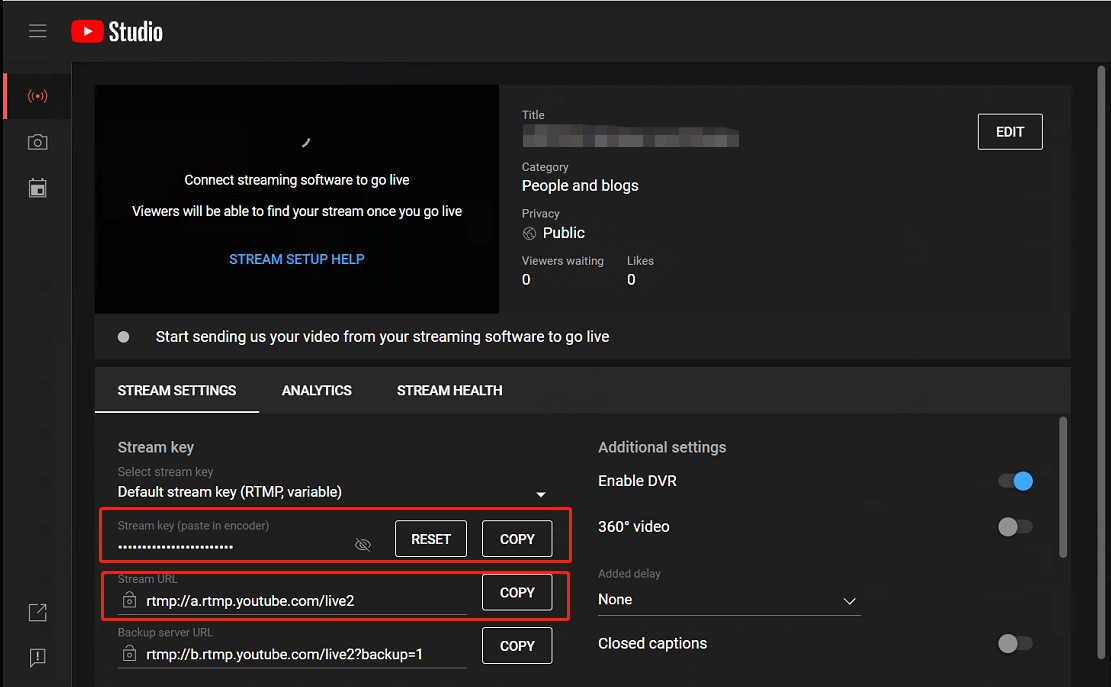Open the hamburger navigation menu
The height and width of the screenshot is (687, 1111).
coord(38,31)
